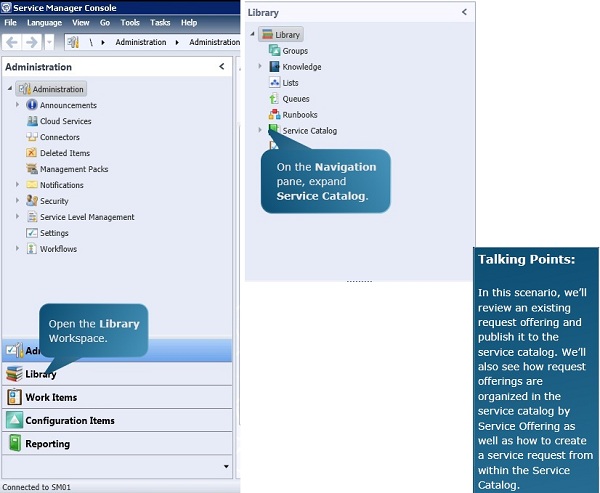
Task: Select the Cloud Services icon
Action: coord(32,121)
